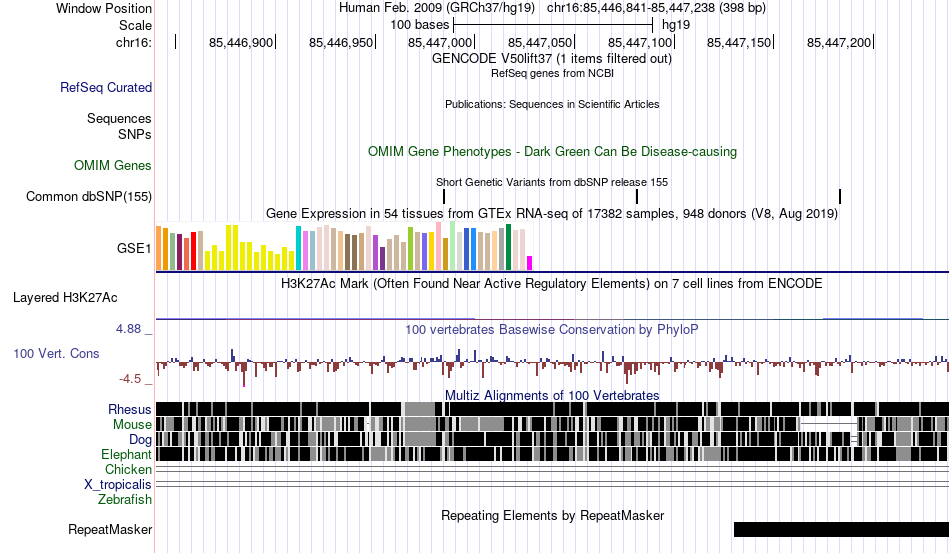Click the PhyloP -4.5 lower scale value
The height and width of the screenshot is (553, 950).
click(130, 379)
